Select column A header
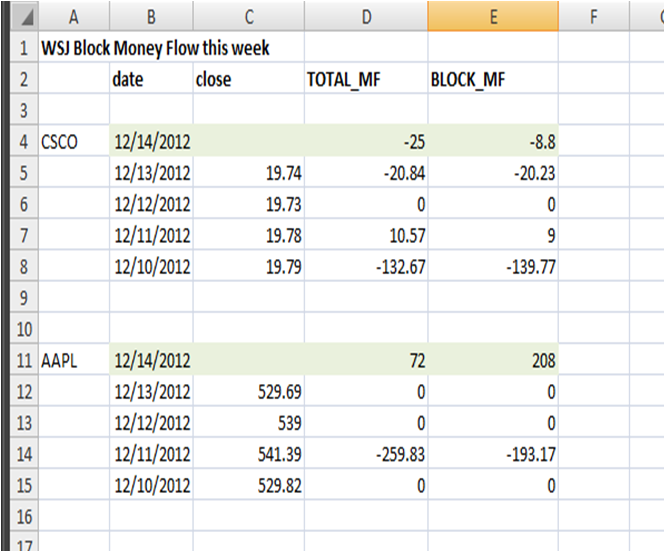The height and width of the screenshot is (552, 665). coord(74,16)
